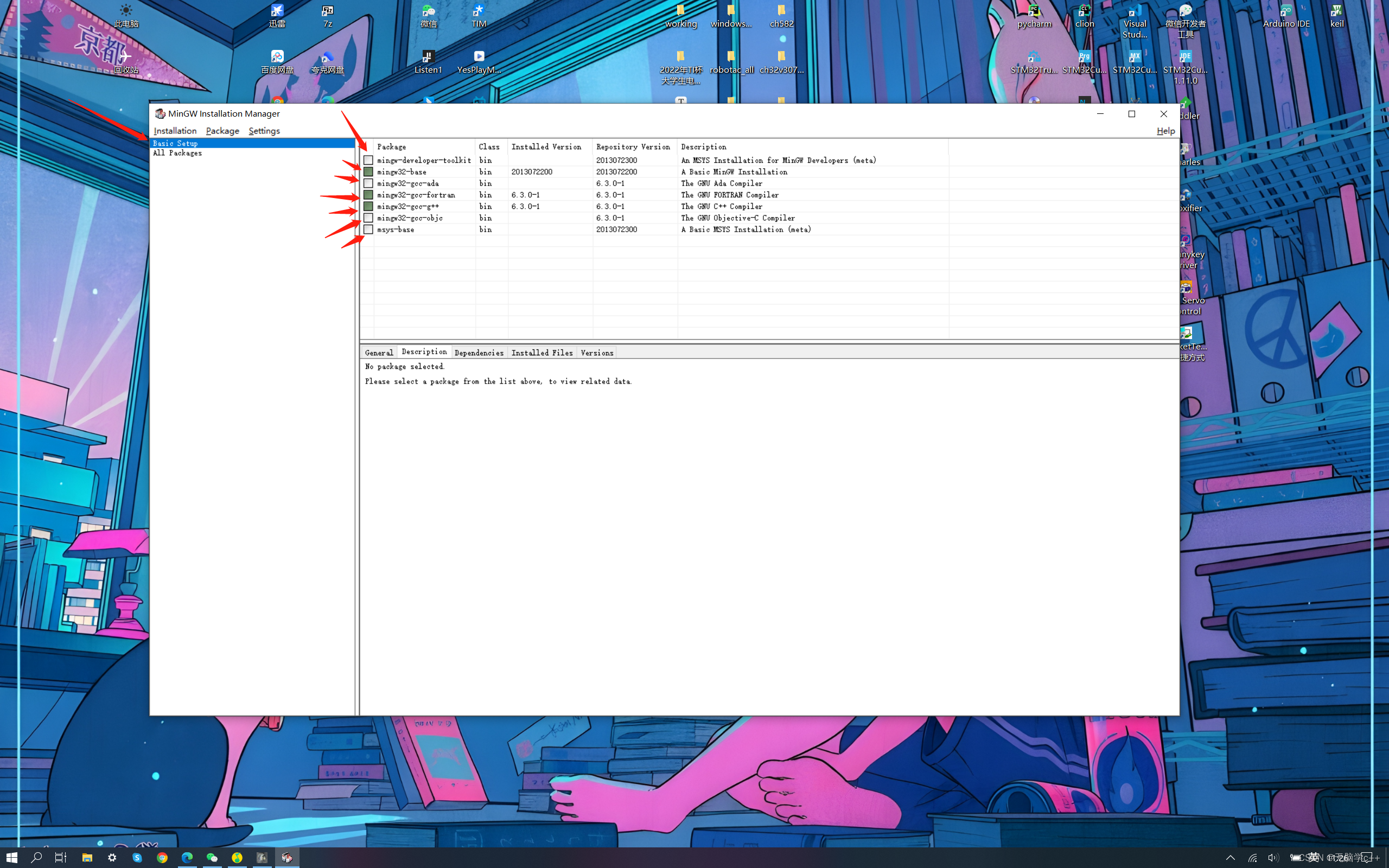Screen dimensions: 1389x868
Task: Open the STM32Cube Prg icon shortcut
Action: [x=1084, y=62]
